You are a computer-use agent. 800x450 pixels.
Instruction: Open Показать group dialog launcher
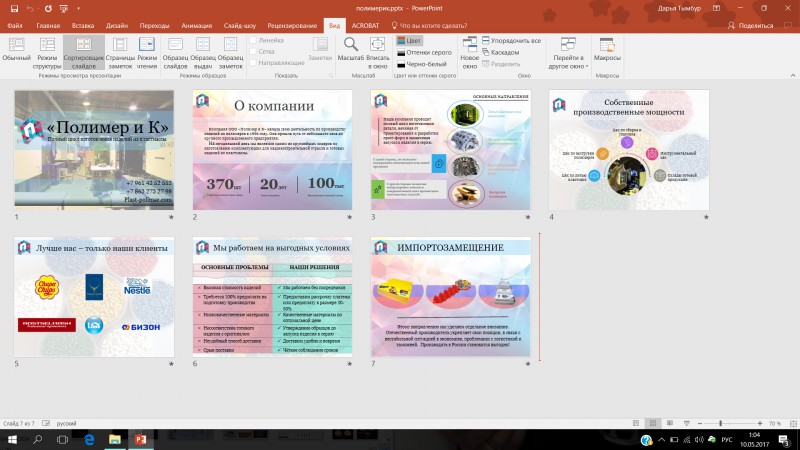[331, 76]
